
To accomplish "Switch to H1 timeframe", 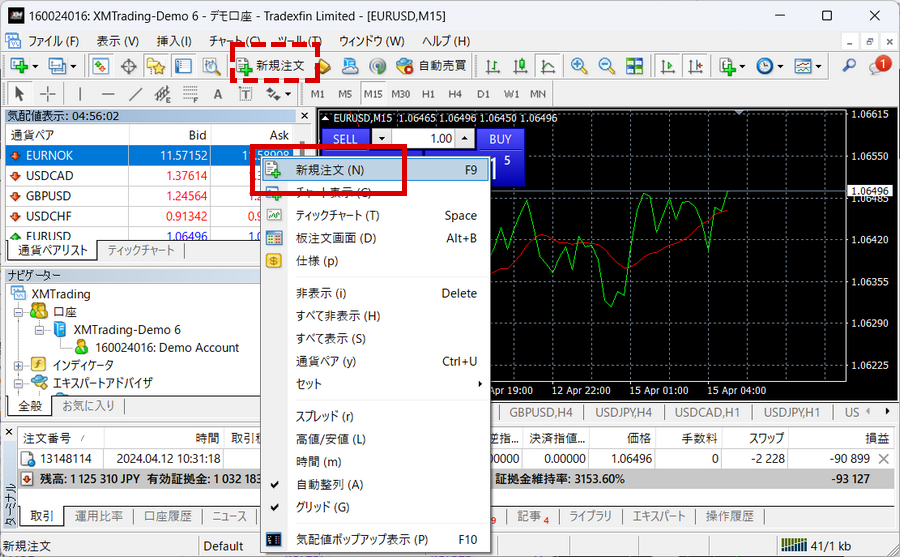I will tap(428, 94).
